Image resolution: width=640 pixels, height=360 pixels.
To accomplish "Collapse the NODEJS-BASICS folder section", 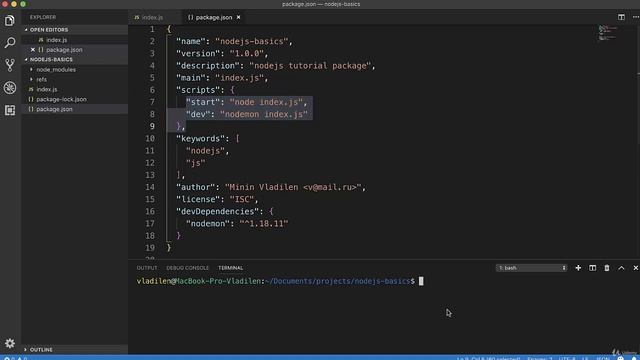I will pyautogui.click(x=51, y=60).
